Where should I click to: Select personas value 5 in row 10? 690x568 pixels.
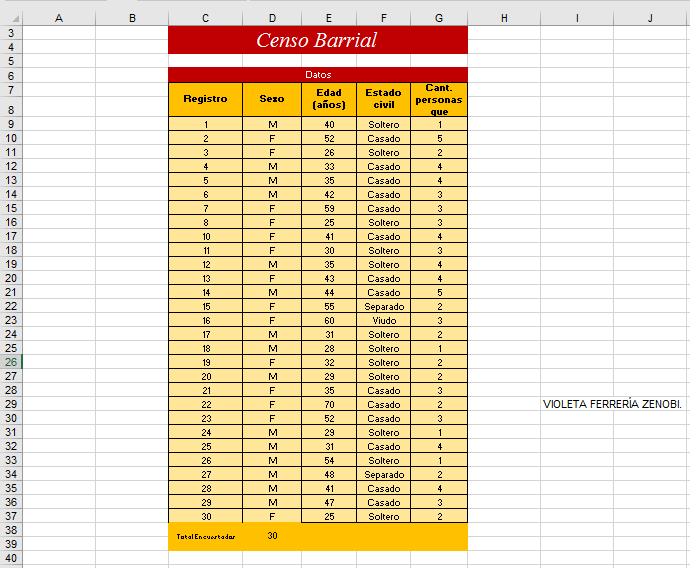[x=439, y=139]
